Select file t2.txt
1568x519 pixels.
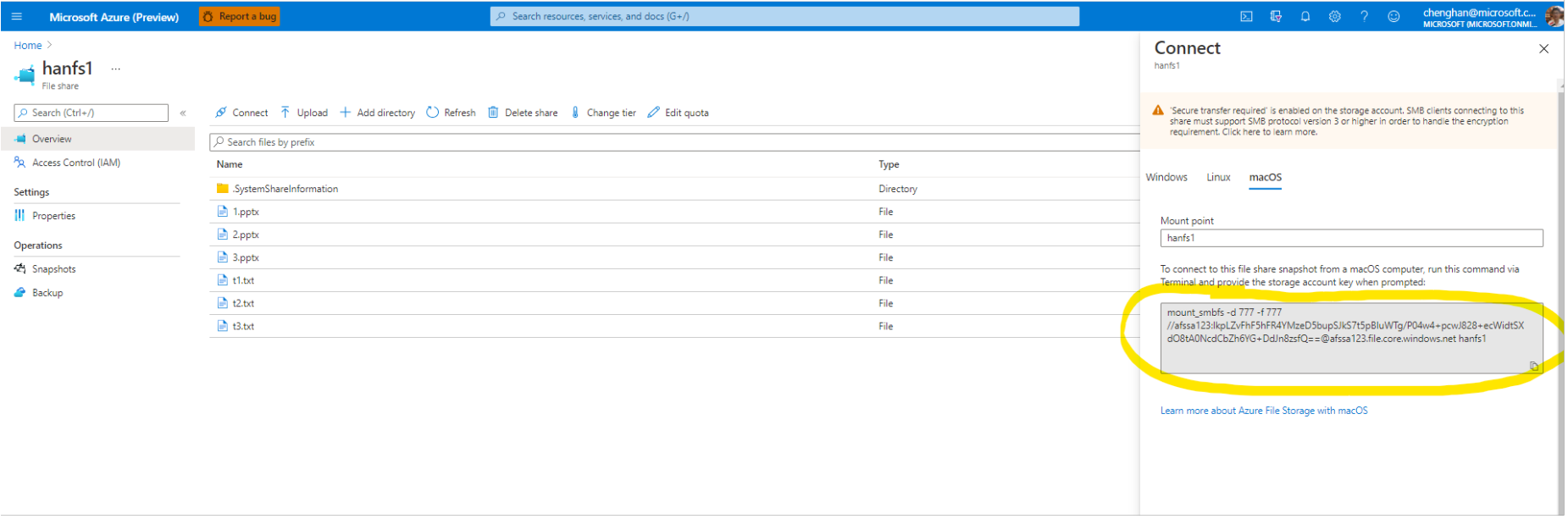243,303
